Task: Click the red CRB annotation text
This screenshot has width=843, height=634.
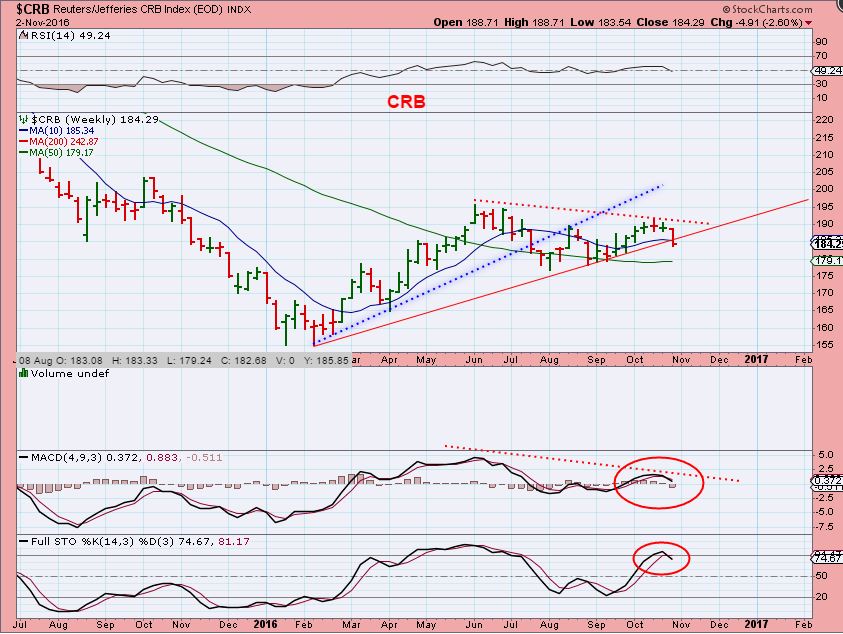Action: tap(406, 102)
